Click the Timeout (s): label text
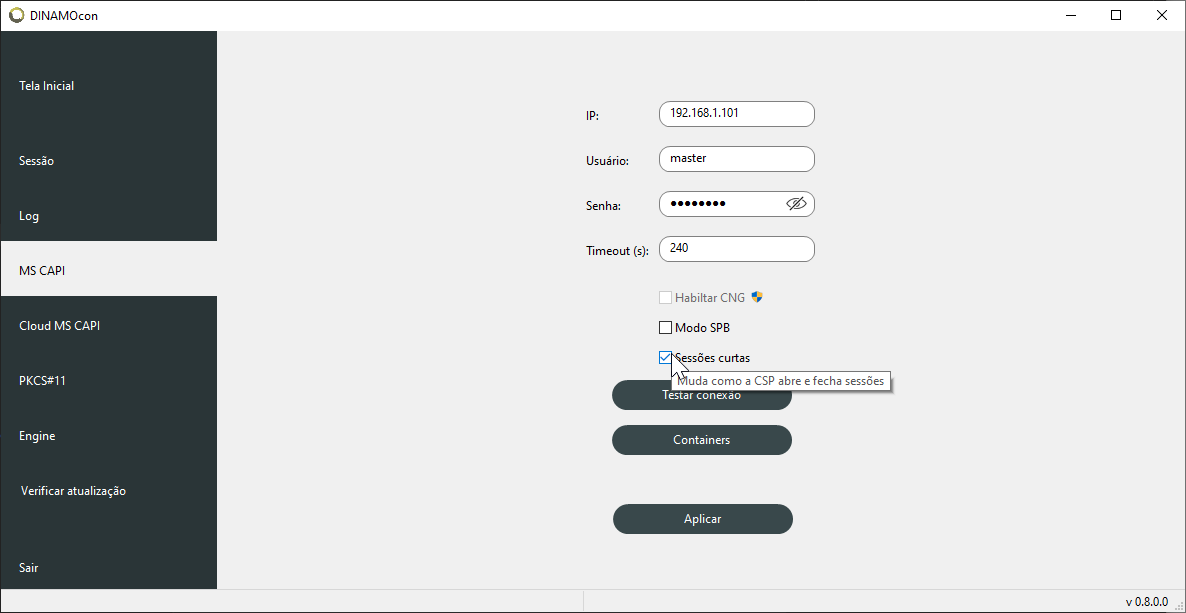The image size is (1186, 613). [617, 251]
